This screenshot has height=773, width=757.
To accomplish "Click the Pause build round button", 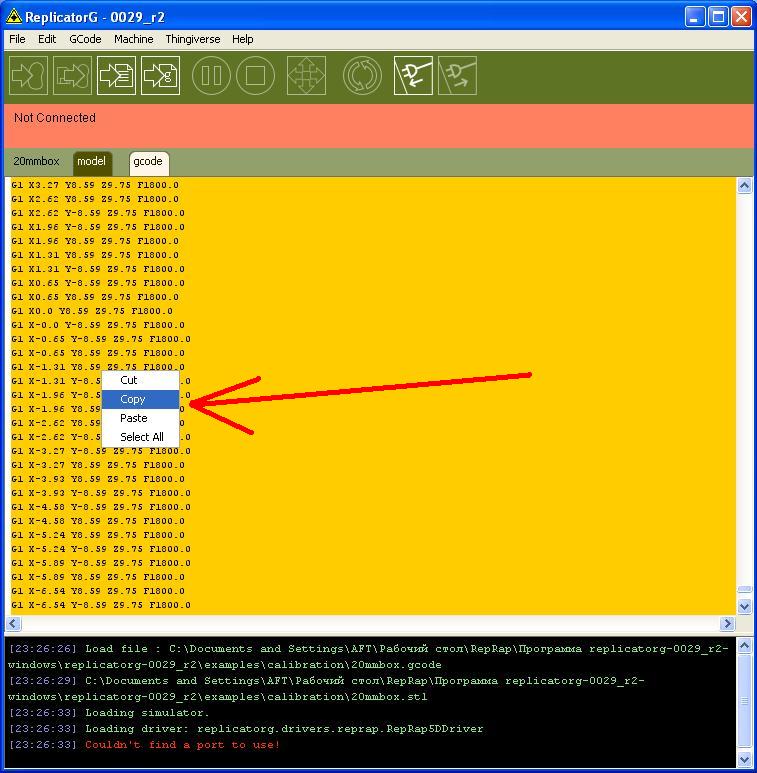I will (211, 75).
